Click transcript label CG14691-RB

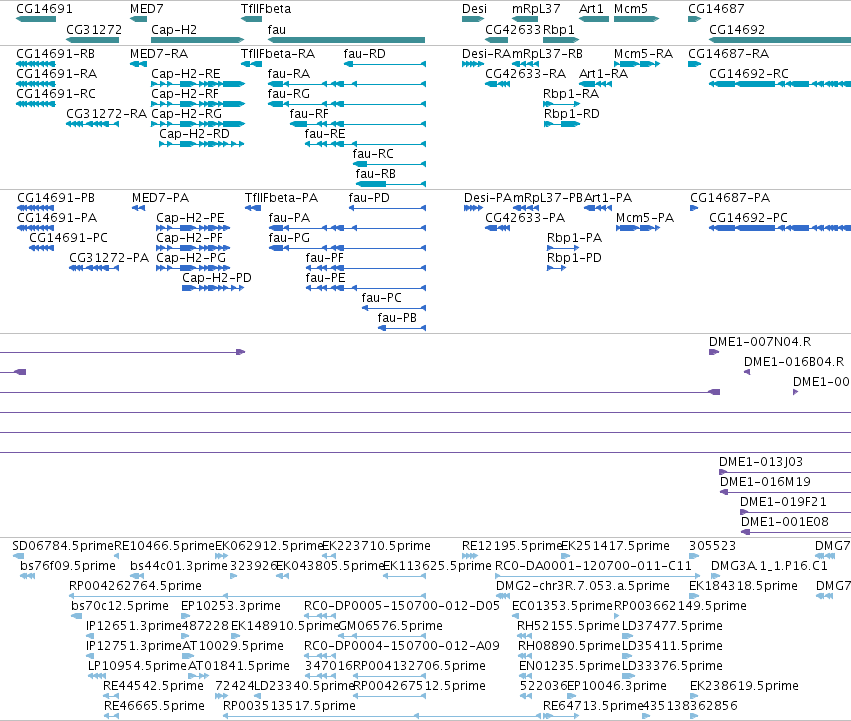(x=55, y=54)
